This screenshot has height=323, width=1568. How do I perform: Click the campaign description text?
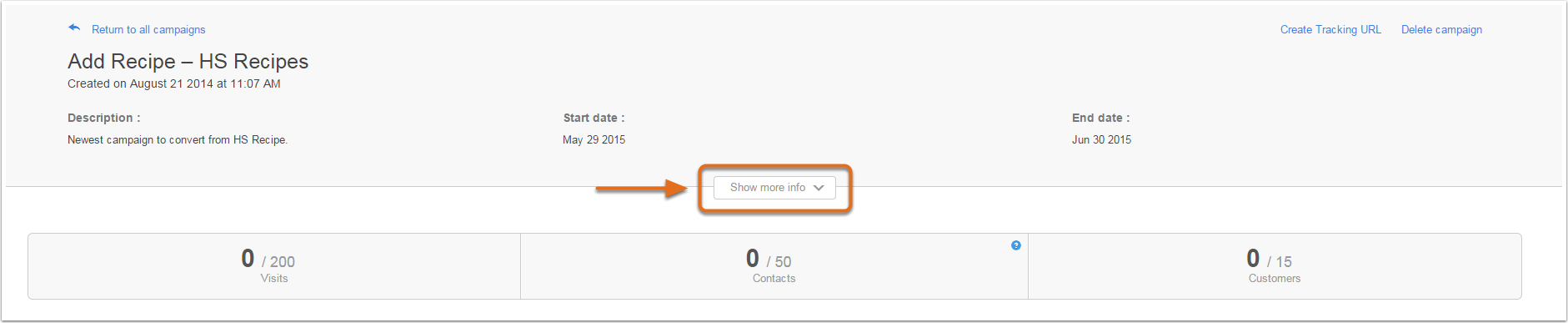pyautogui.click(x=178, y=140)
